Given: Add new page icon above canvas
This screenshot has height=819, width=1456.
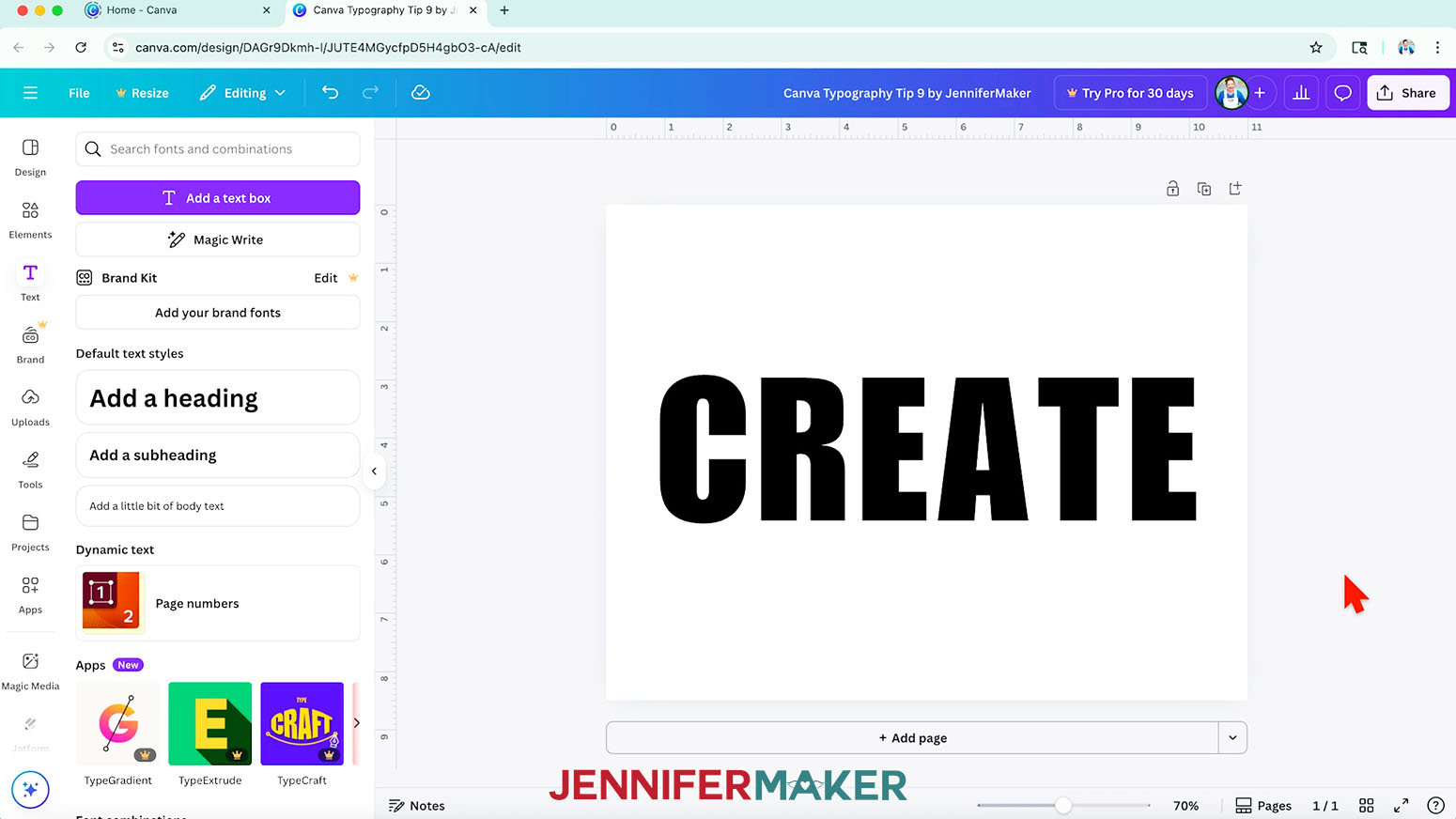Looking at the screenshot, I should point(1235,189).
